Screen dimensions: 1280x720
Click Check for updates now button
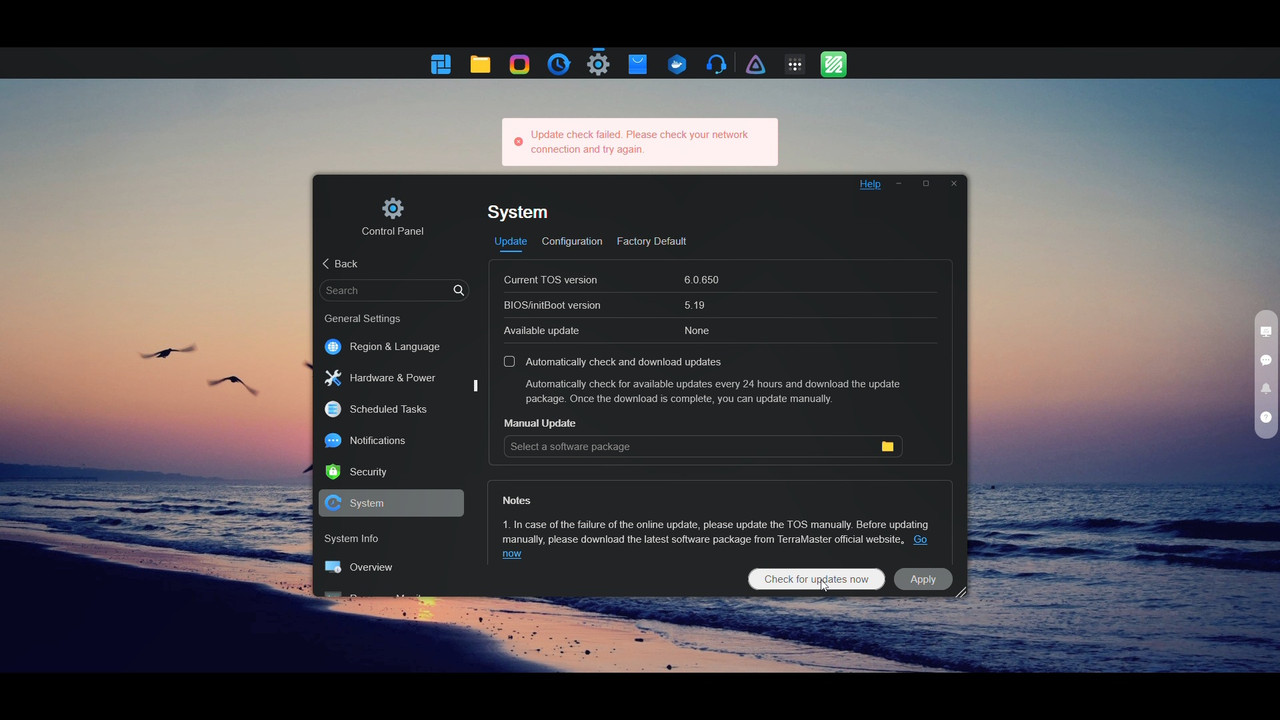tap(816, 579)
